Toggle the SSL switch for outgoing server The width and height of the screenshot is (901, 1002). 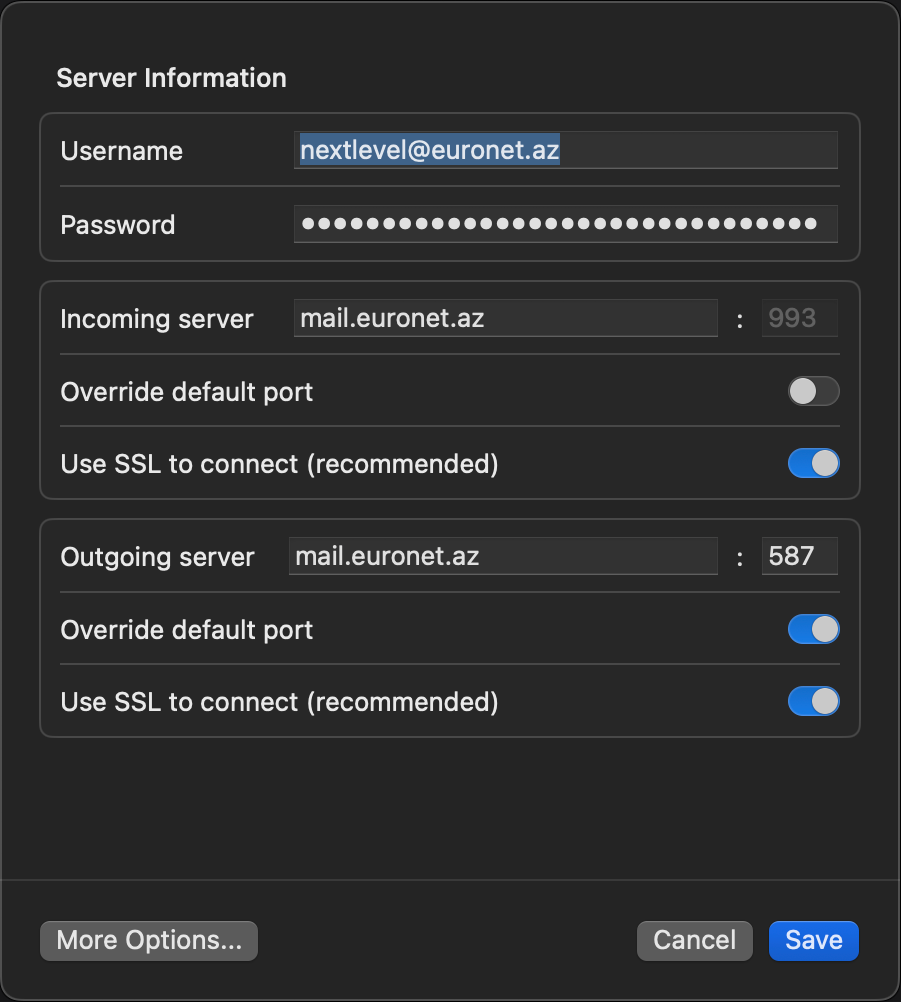click(x=813, y=702)
